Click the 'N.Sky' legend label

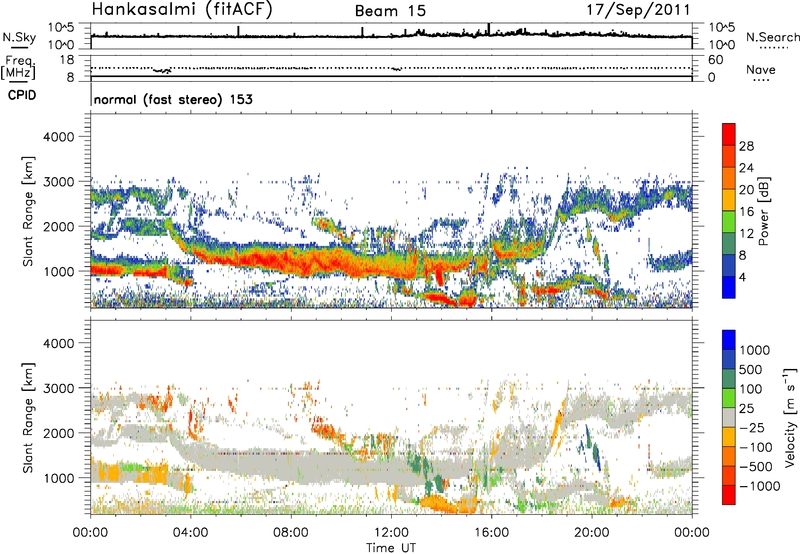(x=19, y=37)
